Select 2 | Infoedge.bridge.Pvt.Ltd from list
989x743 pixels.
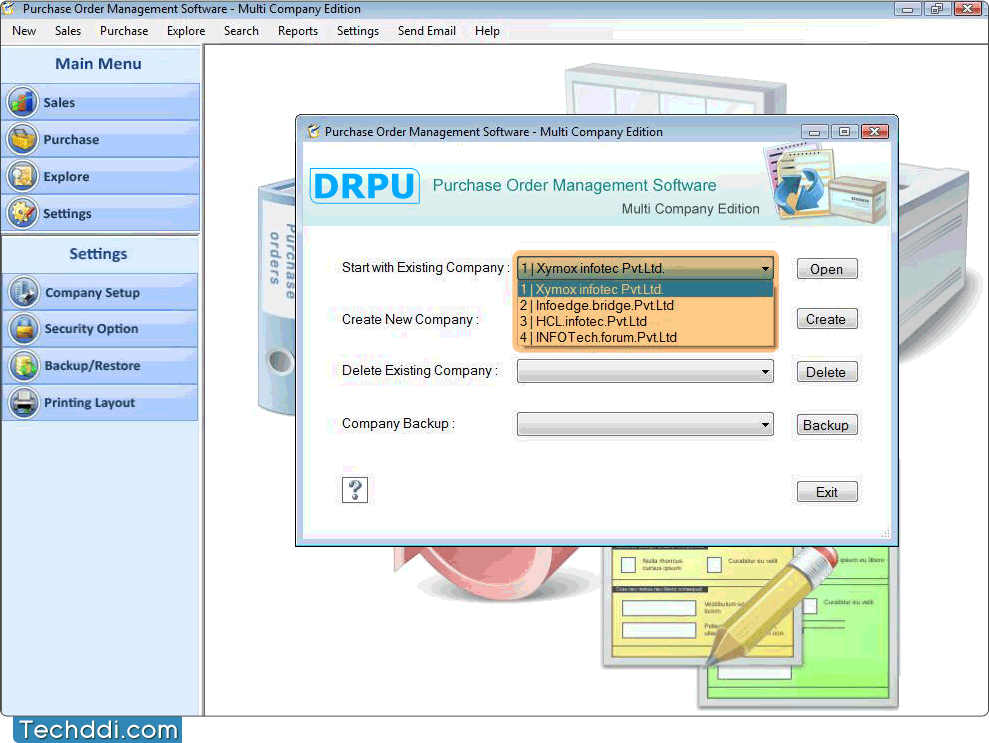(x=645, y=305)
